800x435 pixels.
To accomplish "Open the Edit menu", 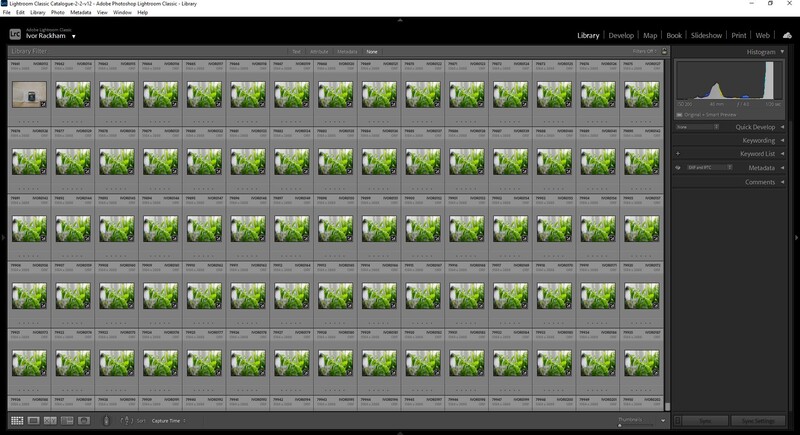I will click(20, 12).
